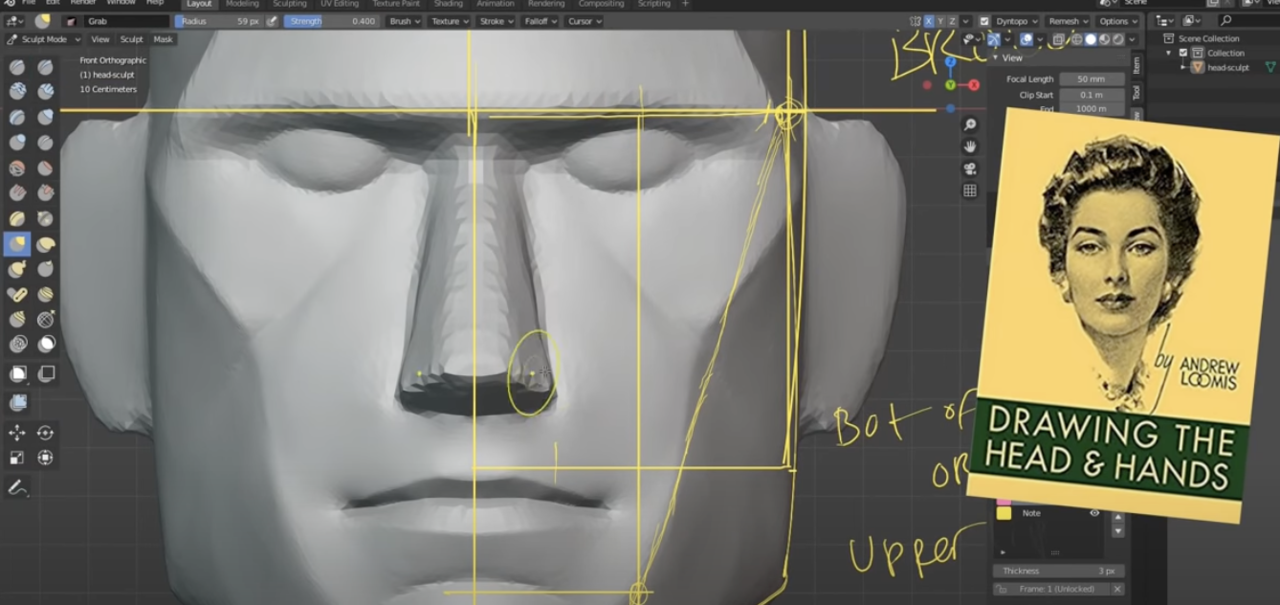Expand the Falloff dropdown

click(x=539, y=21)
